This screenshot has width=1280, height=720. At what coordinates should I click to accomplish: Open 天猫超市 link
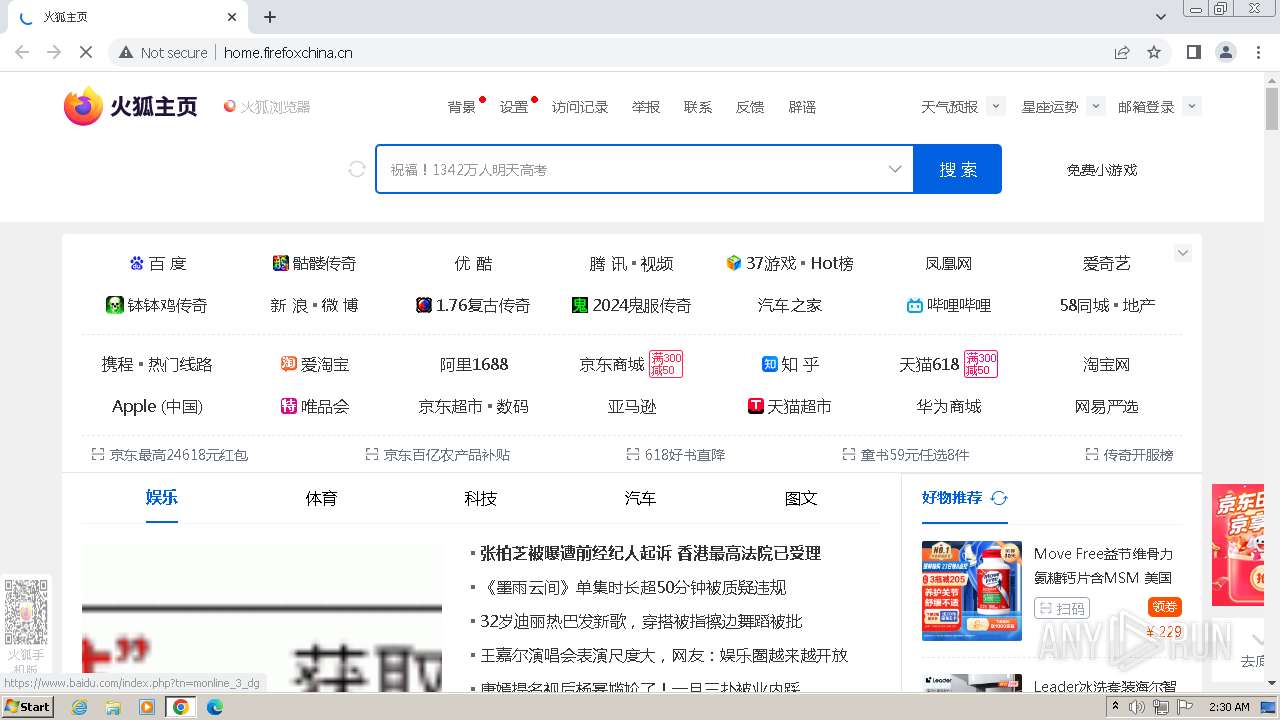click(x=790, y=406)
